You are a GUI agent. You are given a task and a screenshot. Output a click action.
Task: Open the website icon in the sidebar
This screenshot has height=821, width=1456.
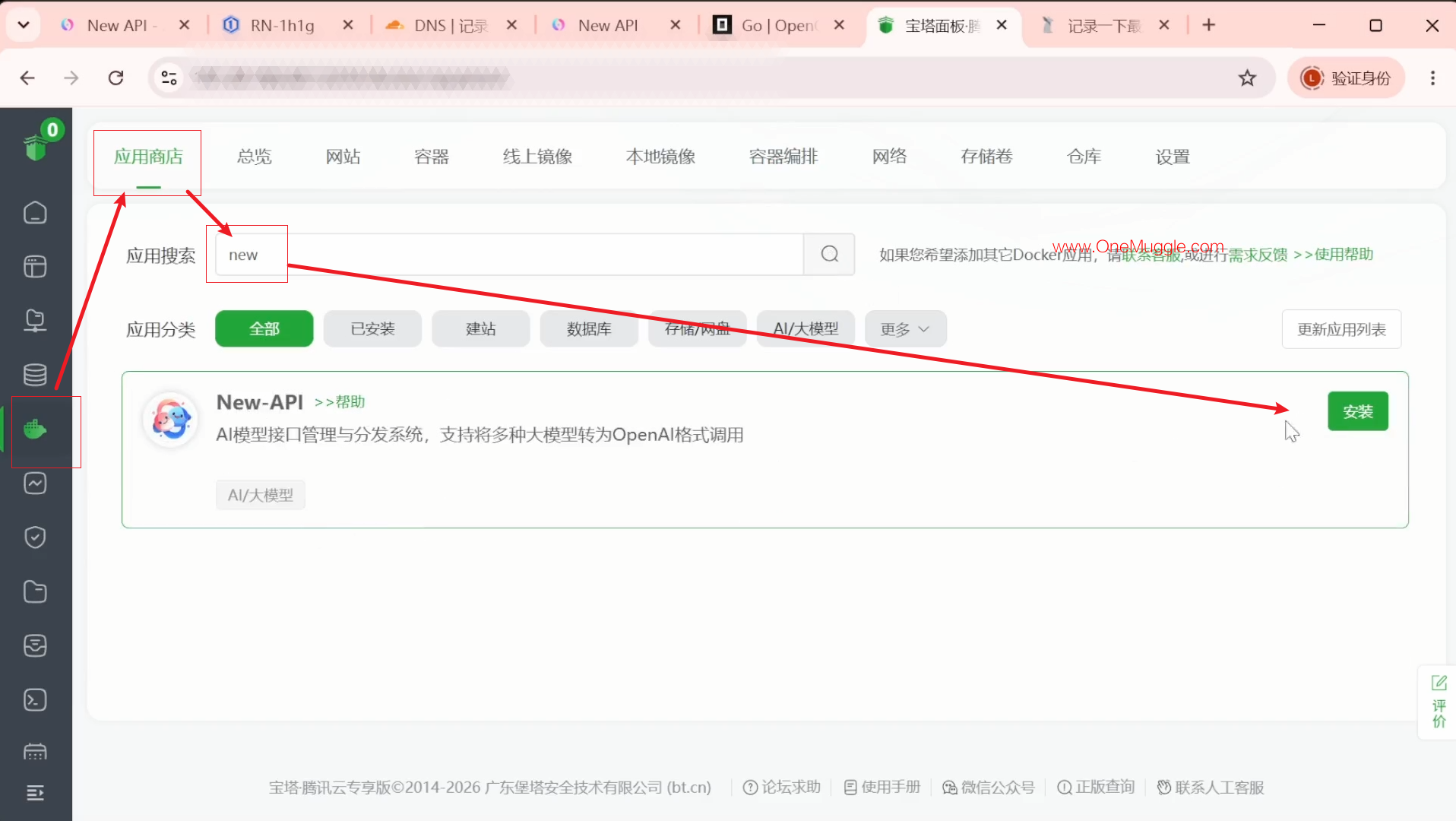tap(35, 267)
